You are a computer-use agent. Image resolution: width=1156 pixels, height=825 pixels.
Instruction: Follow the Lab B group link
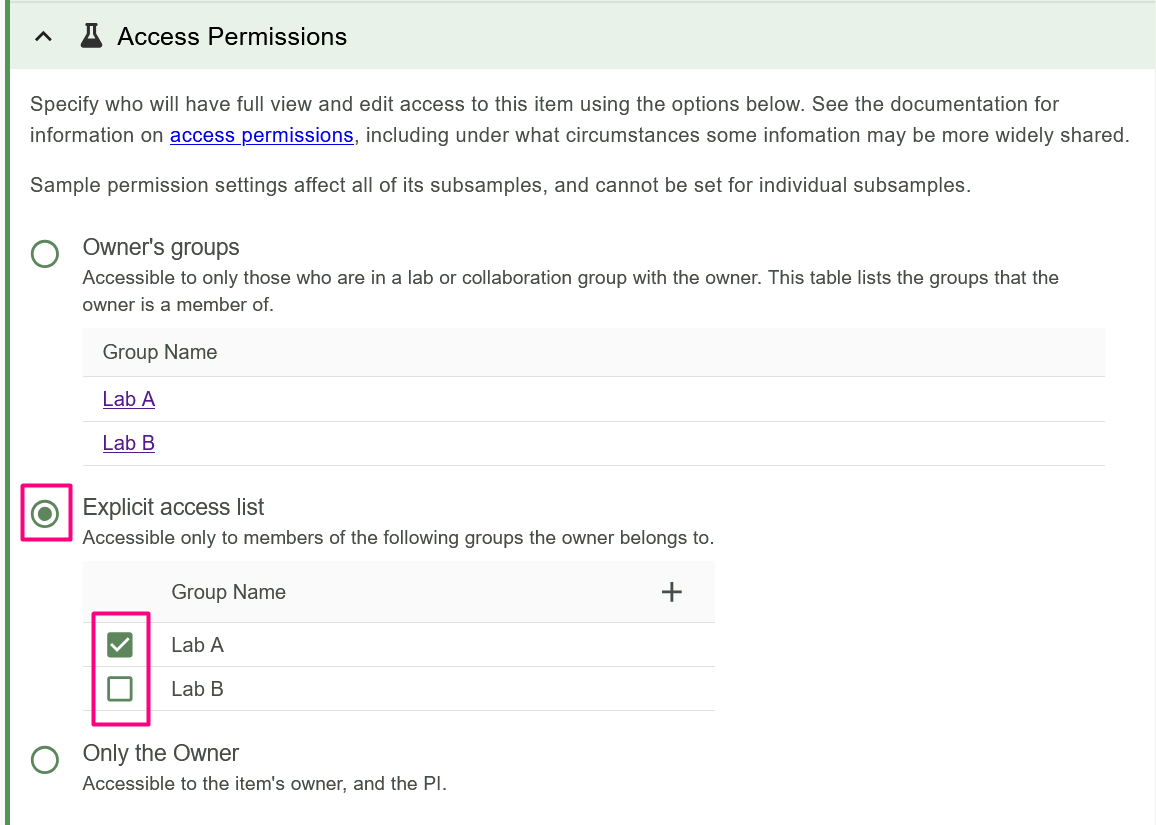pyautogui.click(x=129, y=443)
